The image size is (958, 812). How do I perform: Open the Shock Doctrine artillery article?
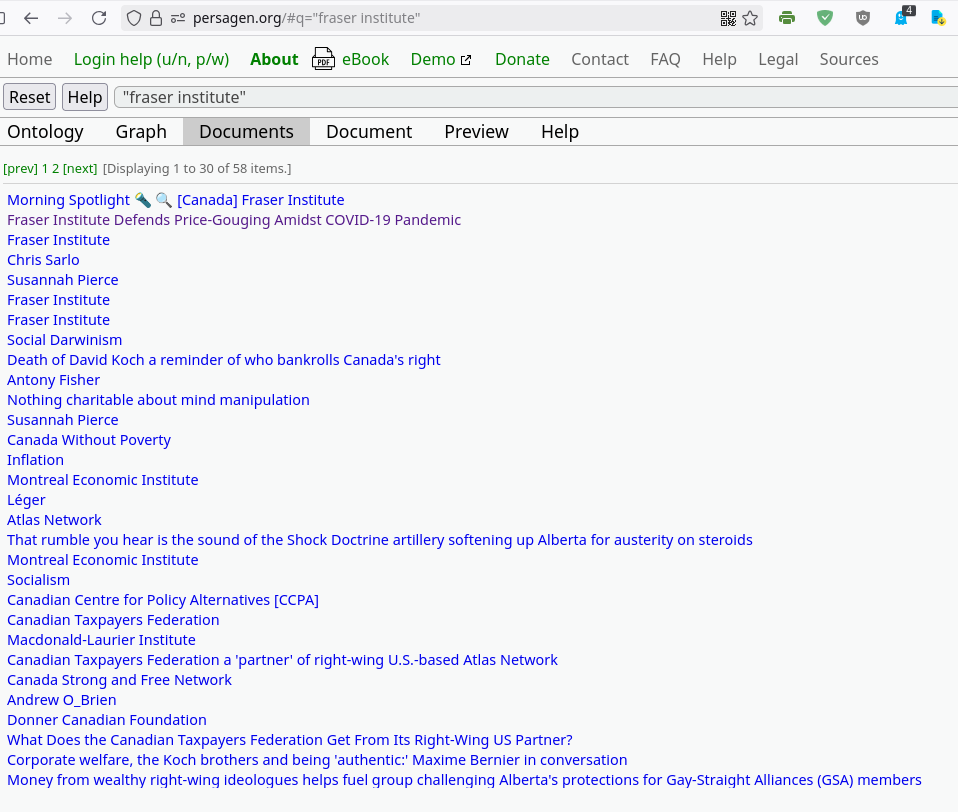coord(380,540)
